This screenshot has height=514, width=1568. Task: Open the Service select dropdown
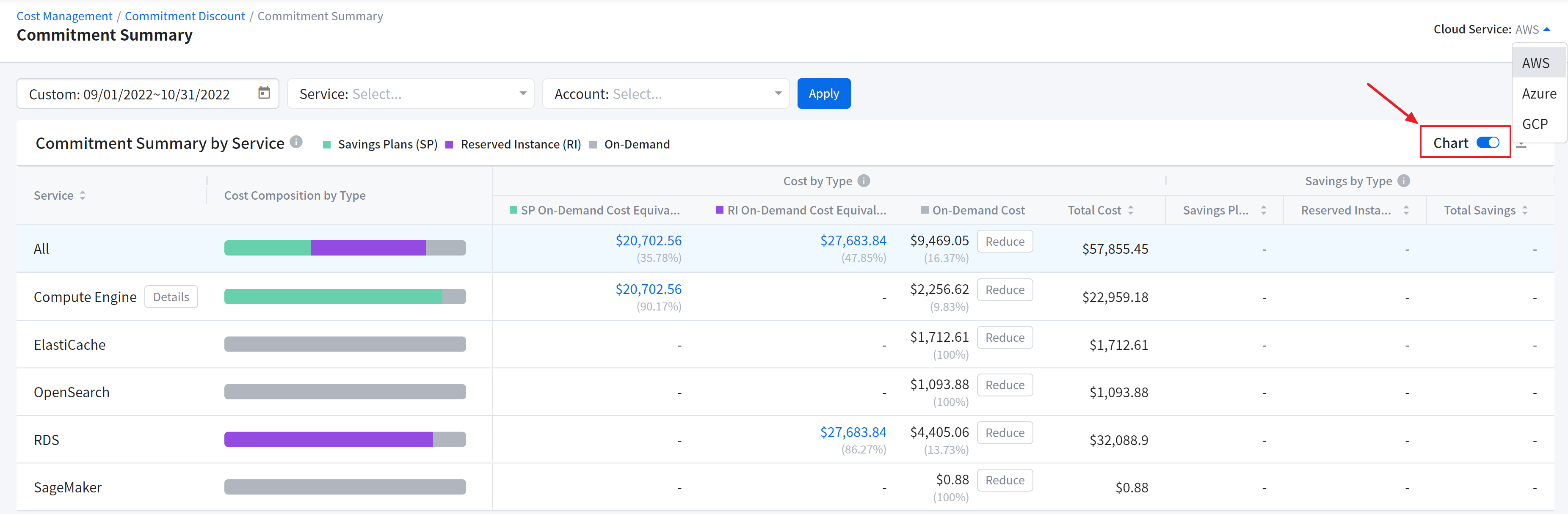[410, 93]
